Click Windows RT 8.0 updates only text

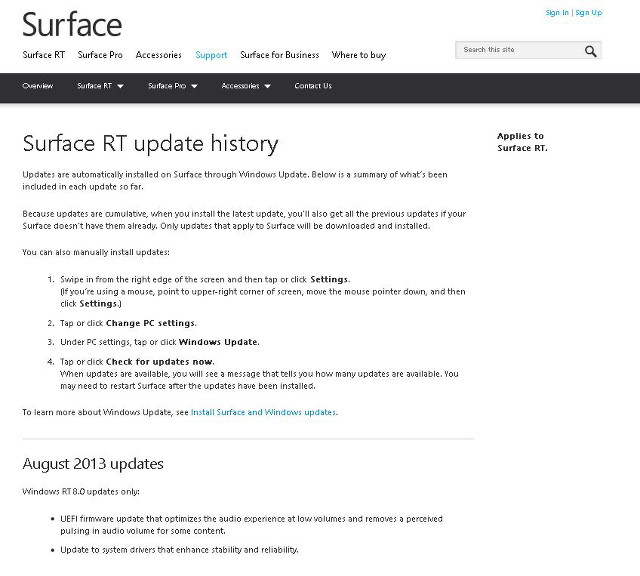pos(81,491)
